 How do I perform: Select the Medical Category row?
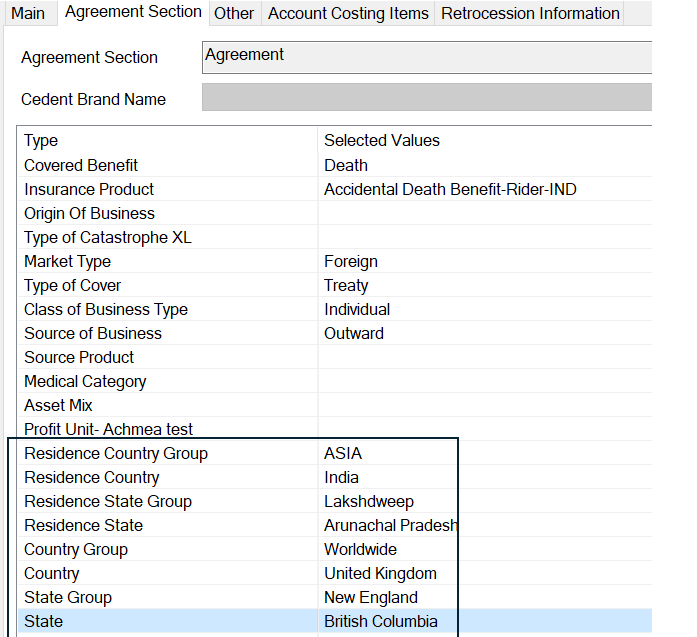click(85, 381)
